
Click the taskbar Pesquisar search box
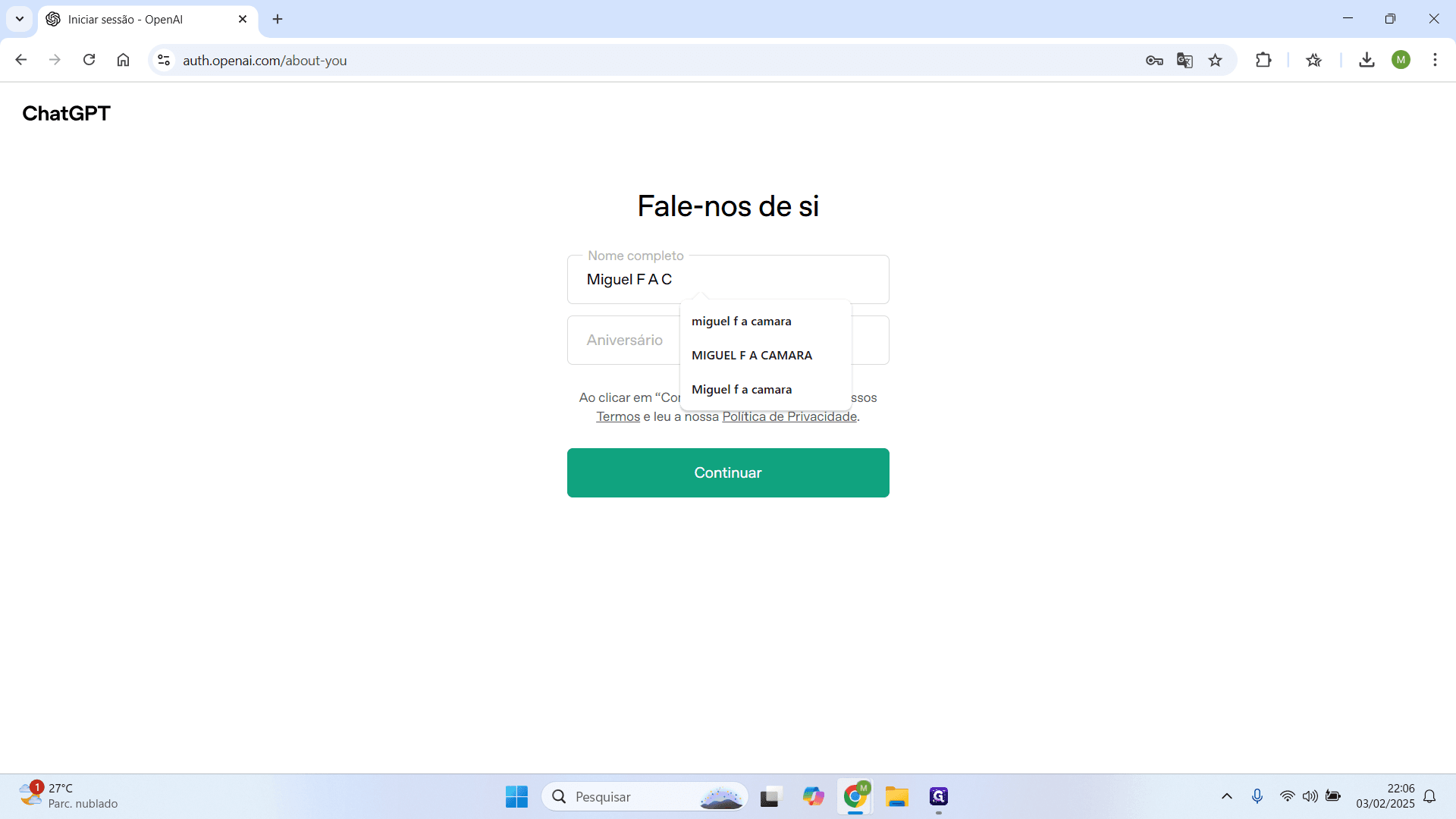(x=645, y=796)
